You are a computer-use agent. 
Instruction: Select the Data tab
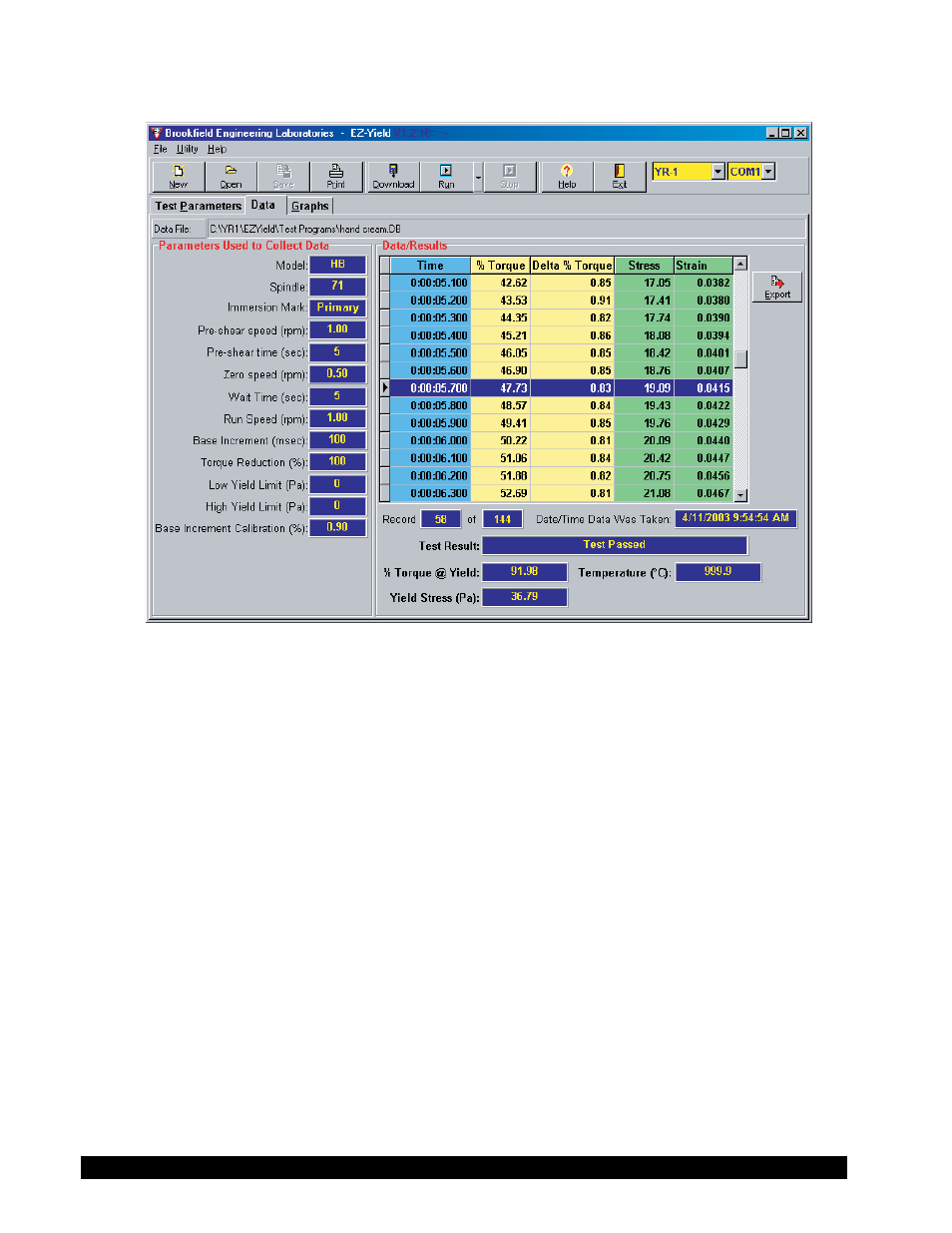click(263, 205)
